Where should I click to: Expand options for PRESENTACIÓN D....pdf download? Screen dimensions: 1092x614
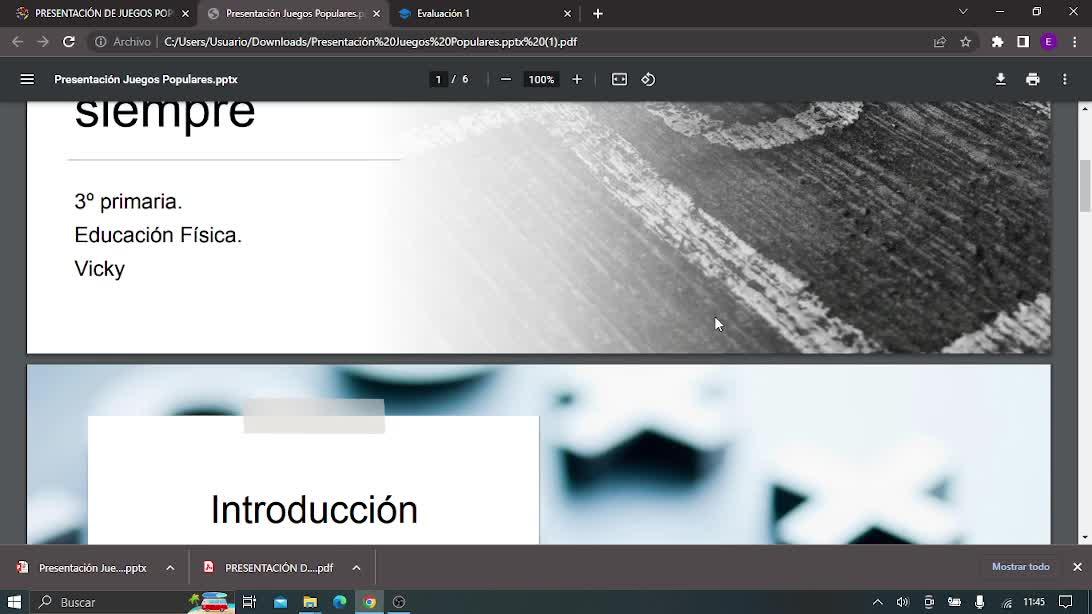pyautogui.click(x=356, y=567)
